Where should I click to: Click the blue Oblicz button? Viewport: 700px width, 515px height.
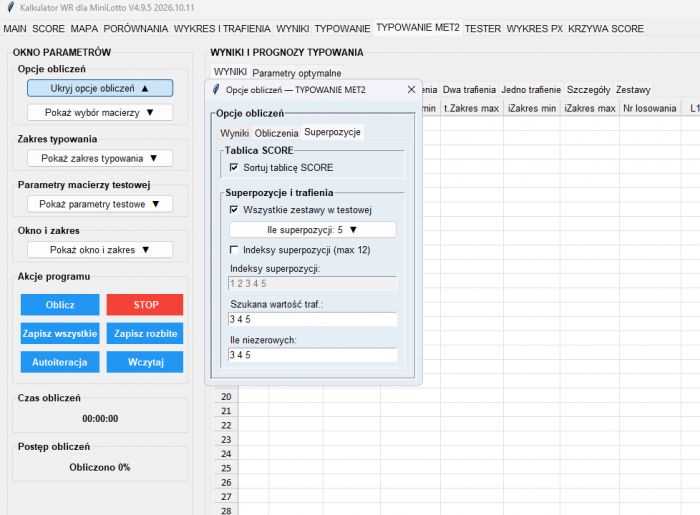pos(60,305)
